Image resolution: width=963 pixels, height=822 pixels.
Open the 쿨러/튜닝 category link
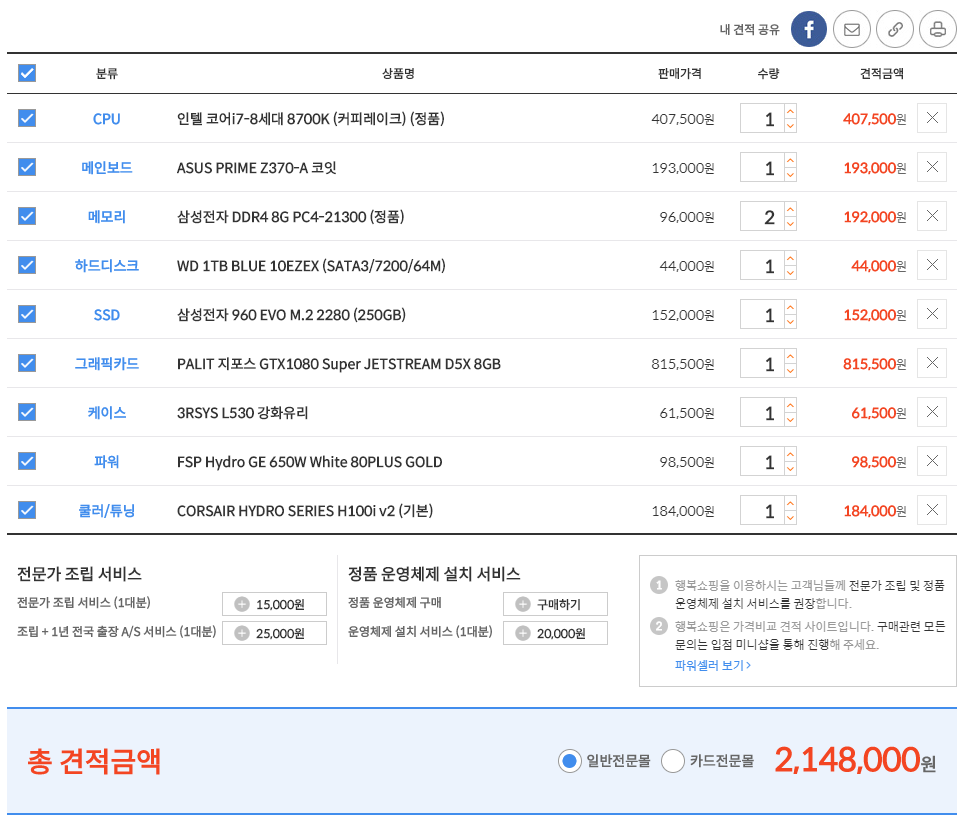[x=106, y=511]
